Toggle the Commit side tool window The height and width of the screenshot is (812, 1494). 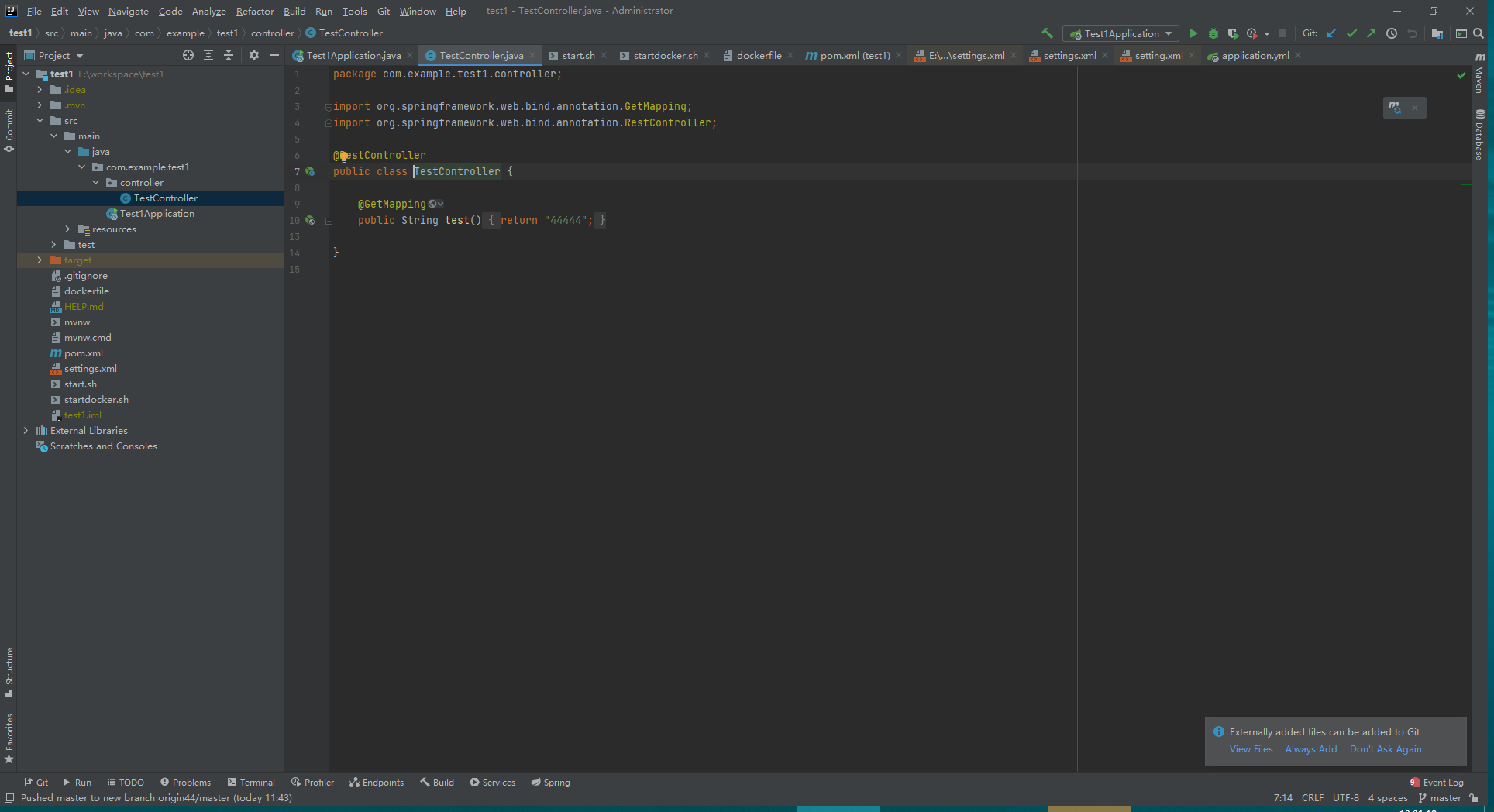(x=9, y=130)
